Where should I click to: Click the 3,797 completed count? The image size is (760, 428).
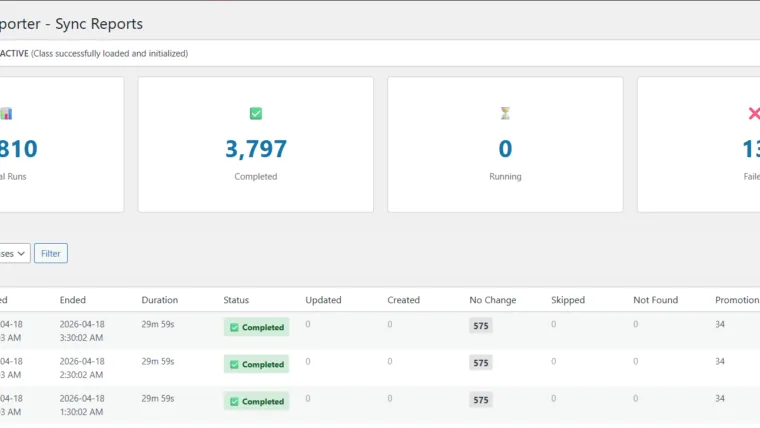(x=256, y=148)
